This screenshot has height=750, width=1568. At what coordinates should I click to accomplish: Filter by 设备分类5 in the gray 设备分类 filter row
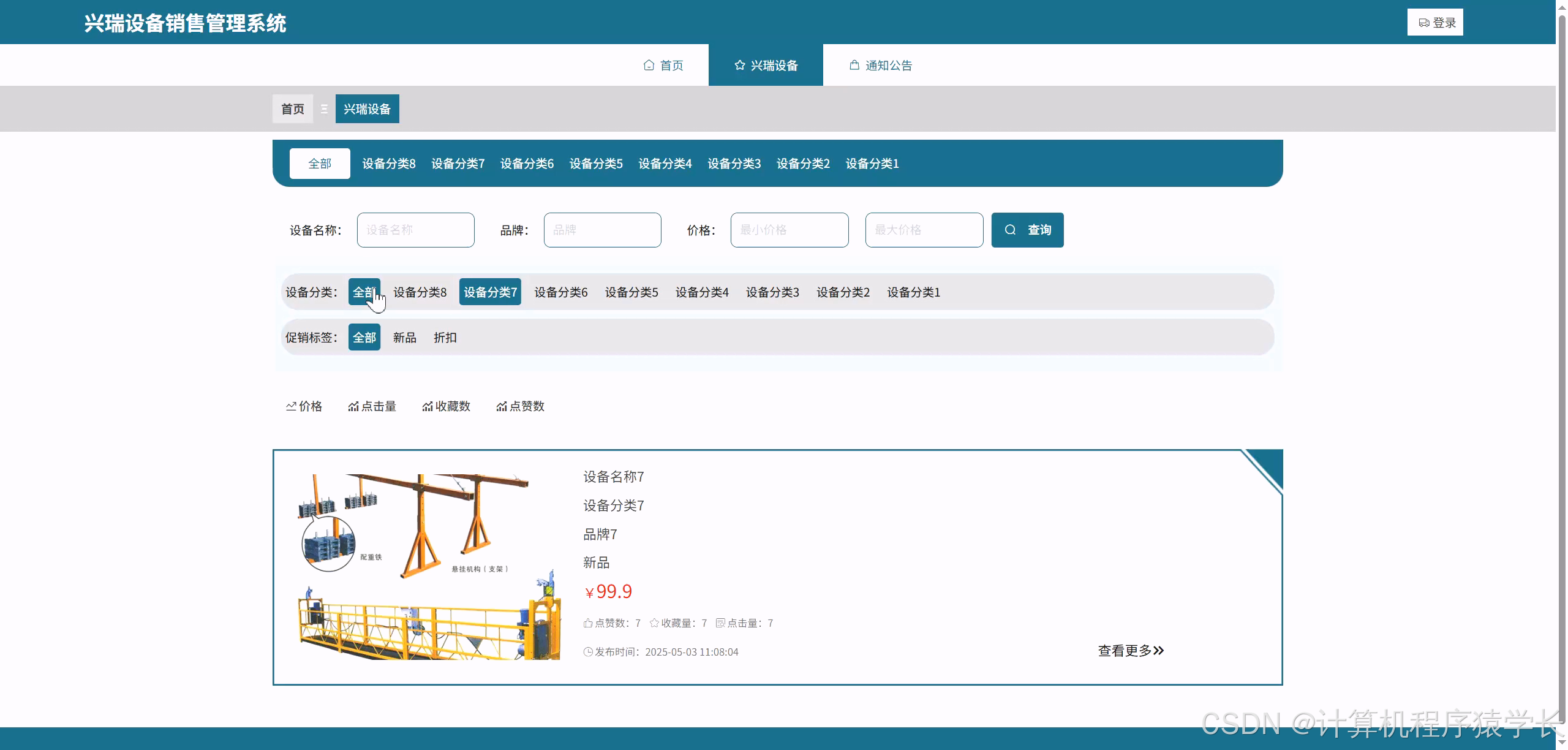(631, 292)
